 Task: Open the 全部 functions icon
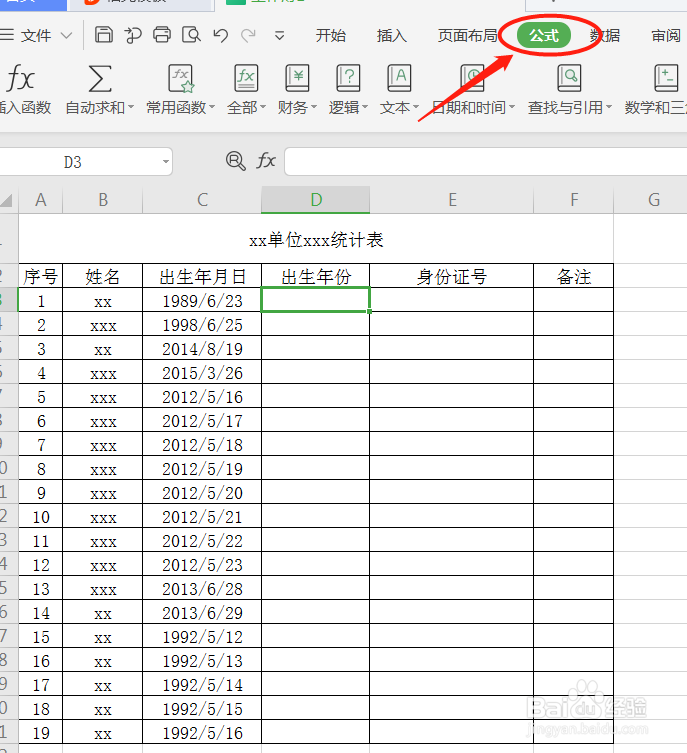click(246, 78)
